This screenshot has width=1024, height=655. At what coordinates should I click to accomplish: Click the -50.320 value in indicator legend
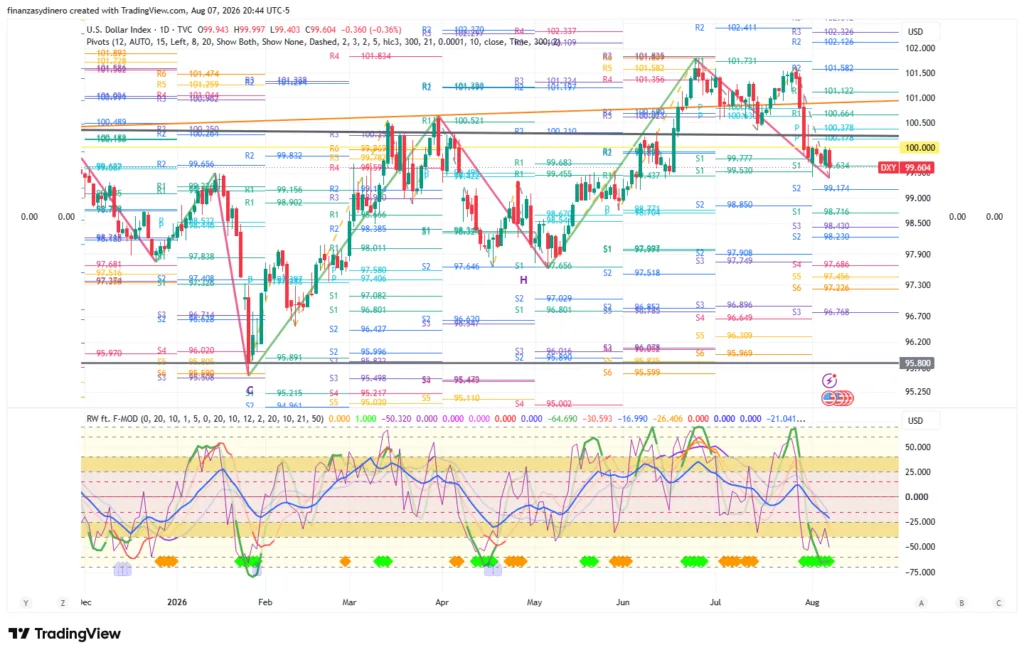point(395,419)
